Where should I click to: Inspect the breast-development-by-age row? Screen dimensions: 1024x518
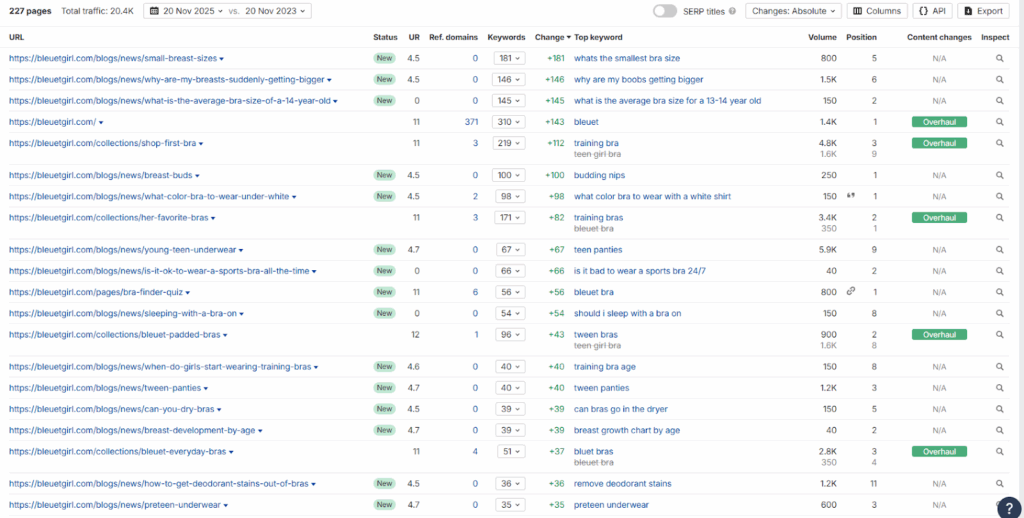(999, 430)
